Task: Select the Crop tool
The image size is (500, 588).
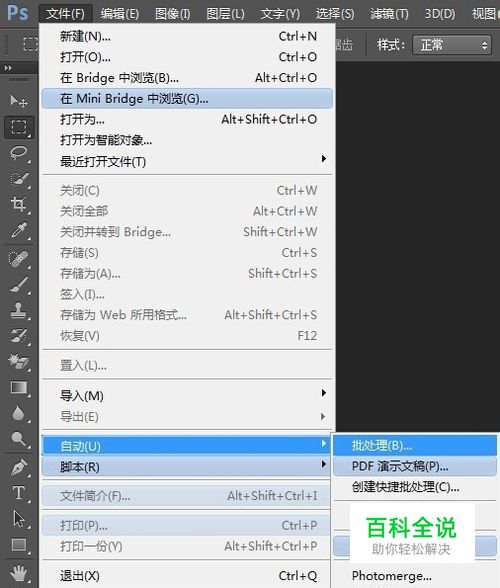Action: (x=19, y=204)
